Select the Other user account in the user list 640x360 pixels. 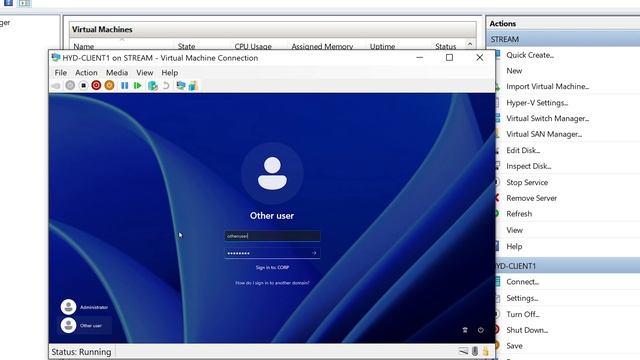pyautogui.click(x=84, y=325)
